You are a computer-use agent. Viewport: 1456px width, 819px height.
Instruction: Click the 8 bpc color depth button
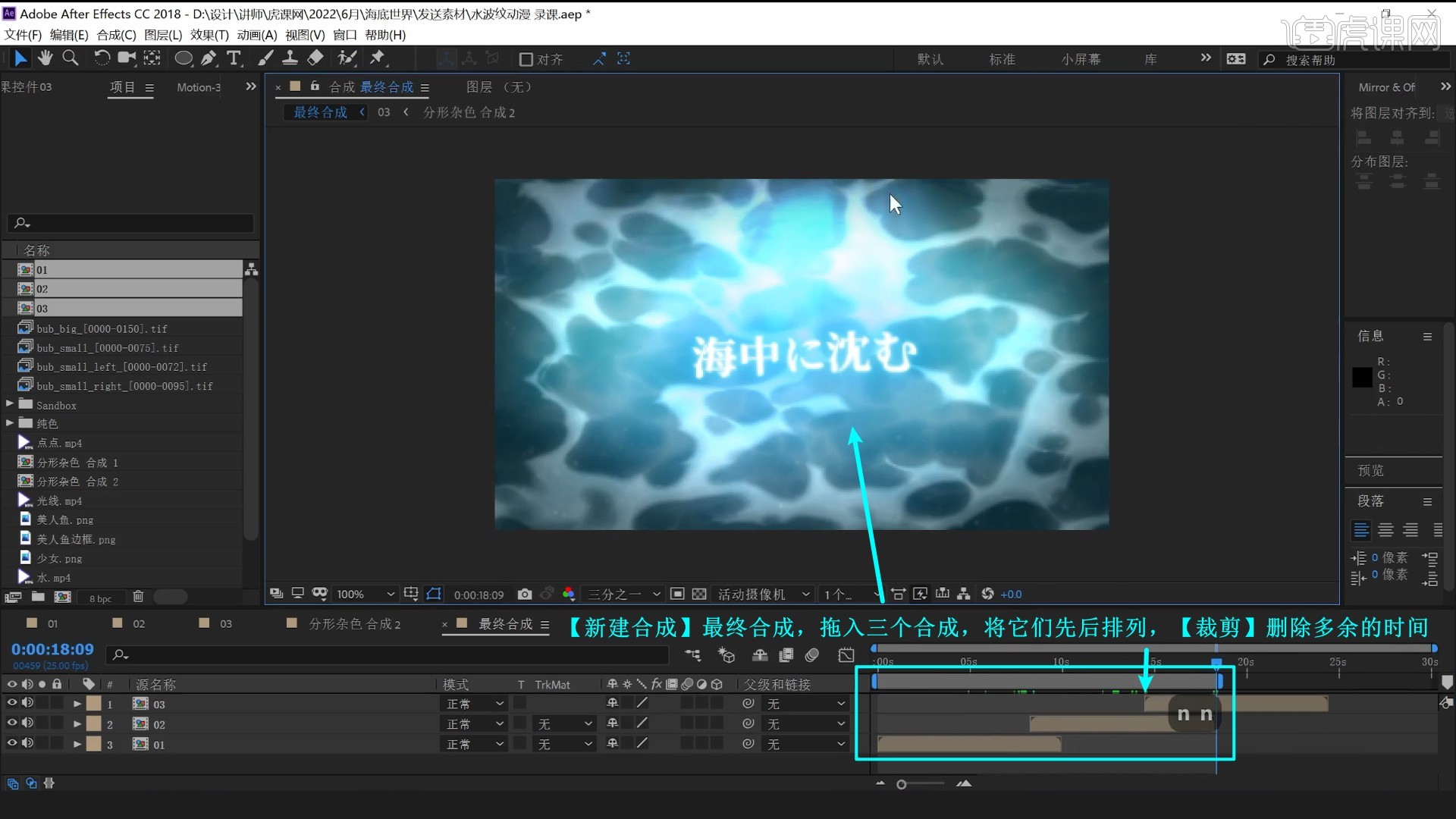click(100, 598)
